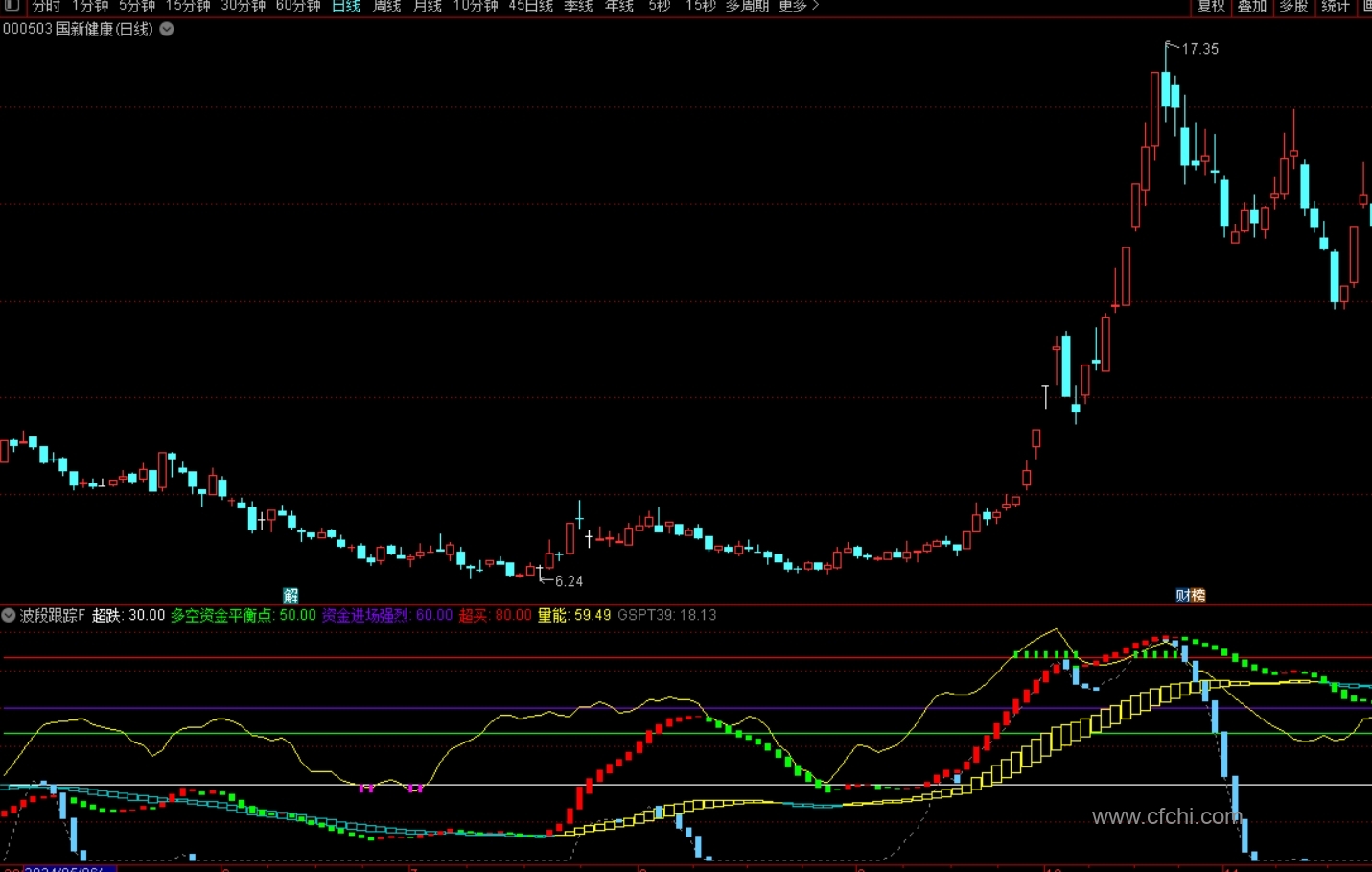Click the 超买: 80.00 label

pyautogui.click(x=495, y=615)
